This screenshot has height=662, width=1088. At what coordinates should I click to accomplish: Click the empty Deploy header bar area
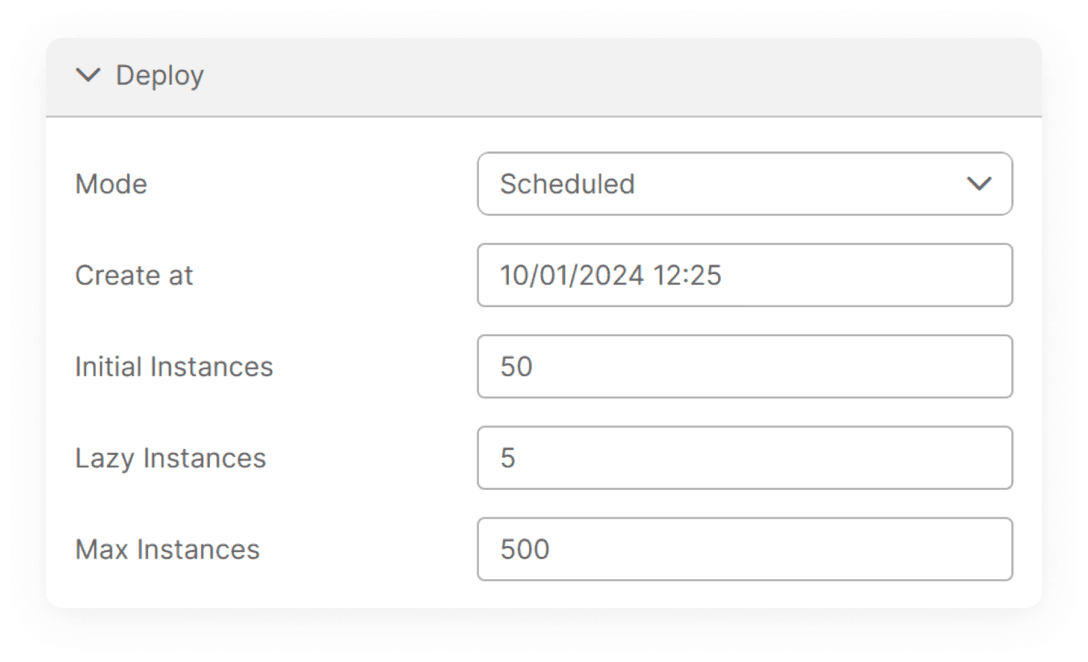pyautogui.click(x=620, y=76)
